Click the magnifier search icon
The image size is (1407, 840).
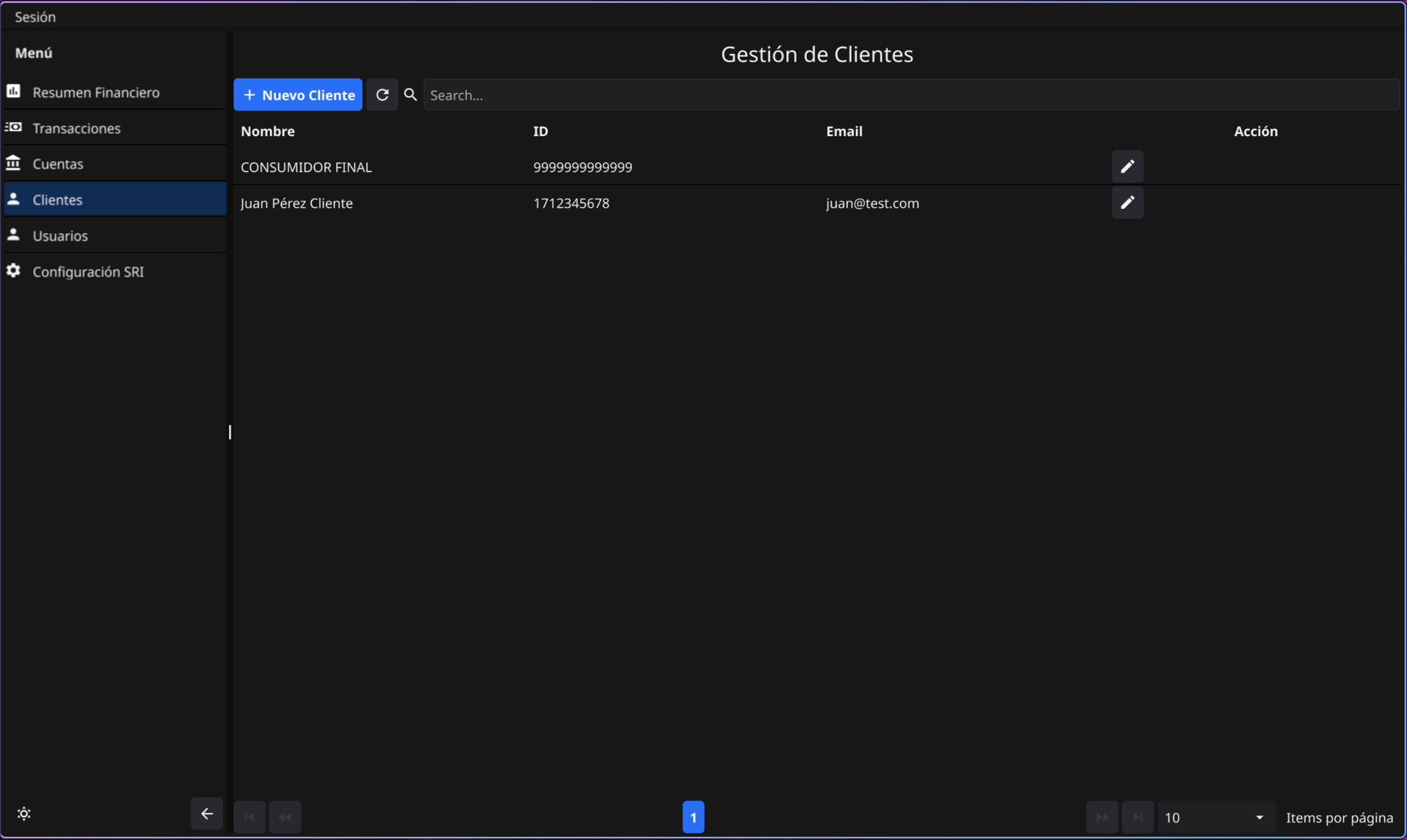tap(410, 95)
